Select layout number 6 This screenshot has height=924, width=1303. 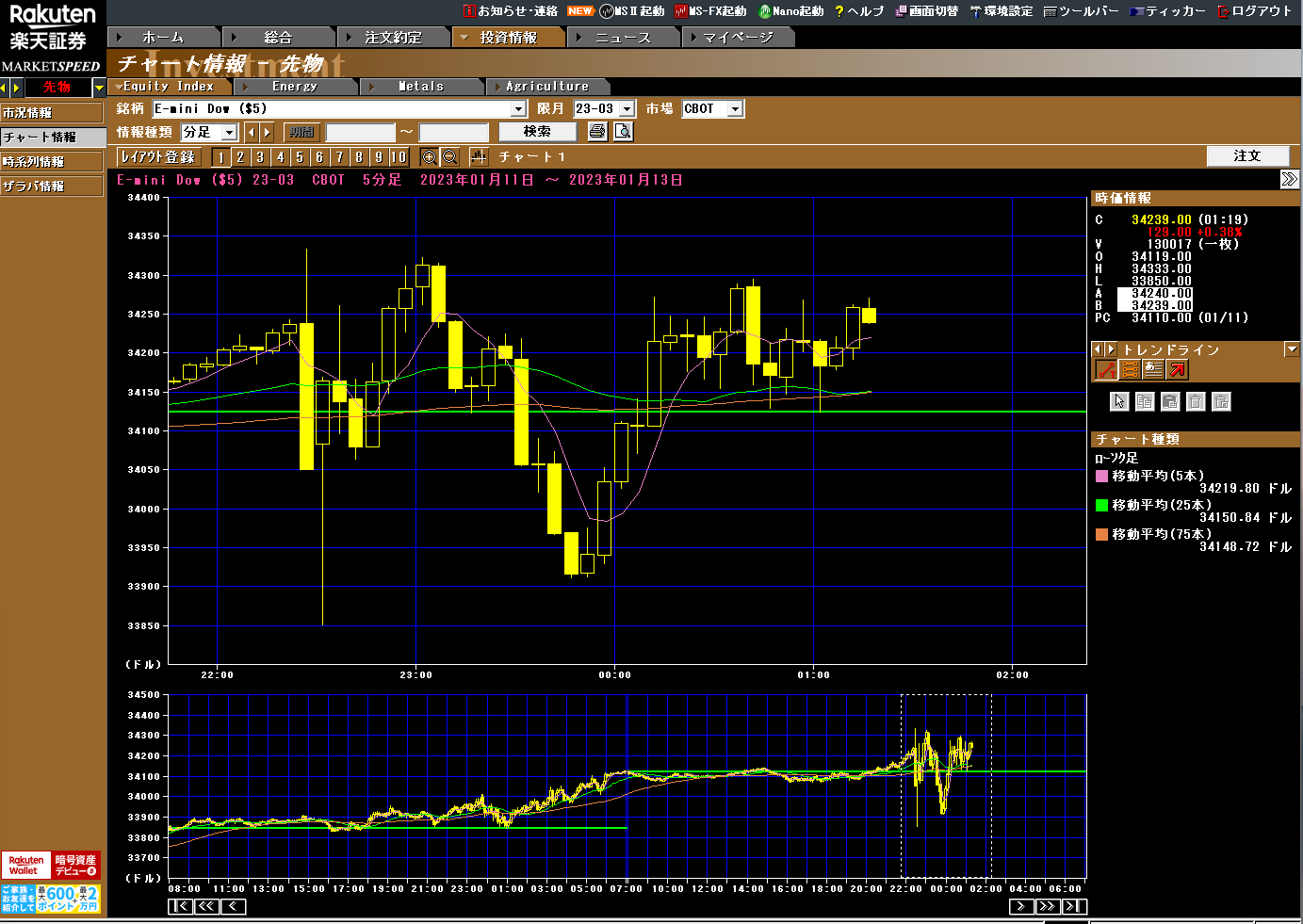tap(319, 157)
